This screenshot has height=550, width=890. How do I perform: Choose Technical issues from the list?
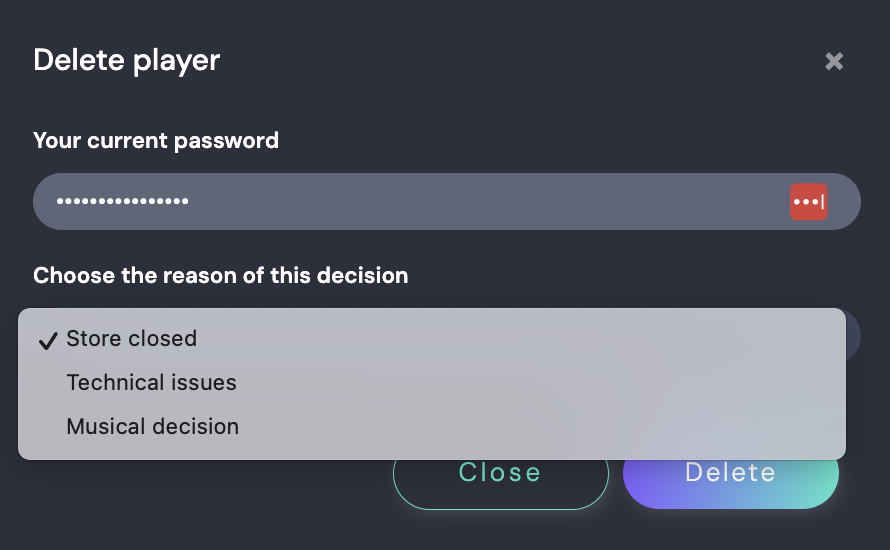point(151,383)
